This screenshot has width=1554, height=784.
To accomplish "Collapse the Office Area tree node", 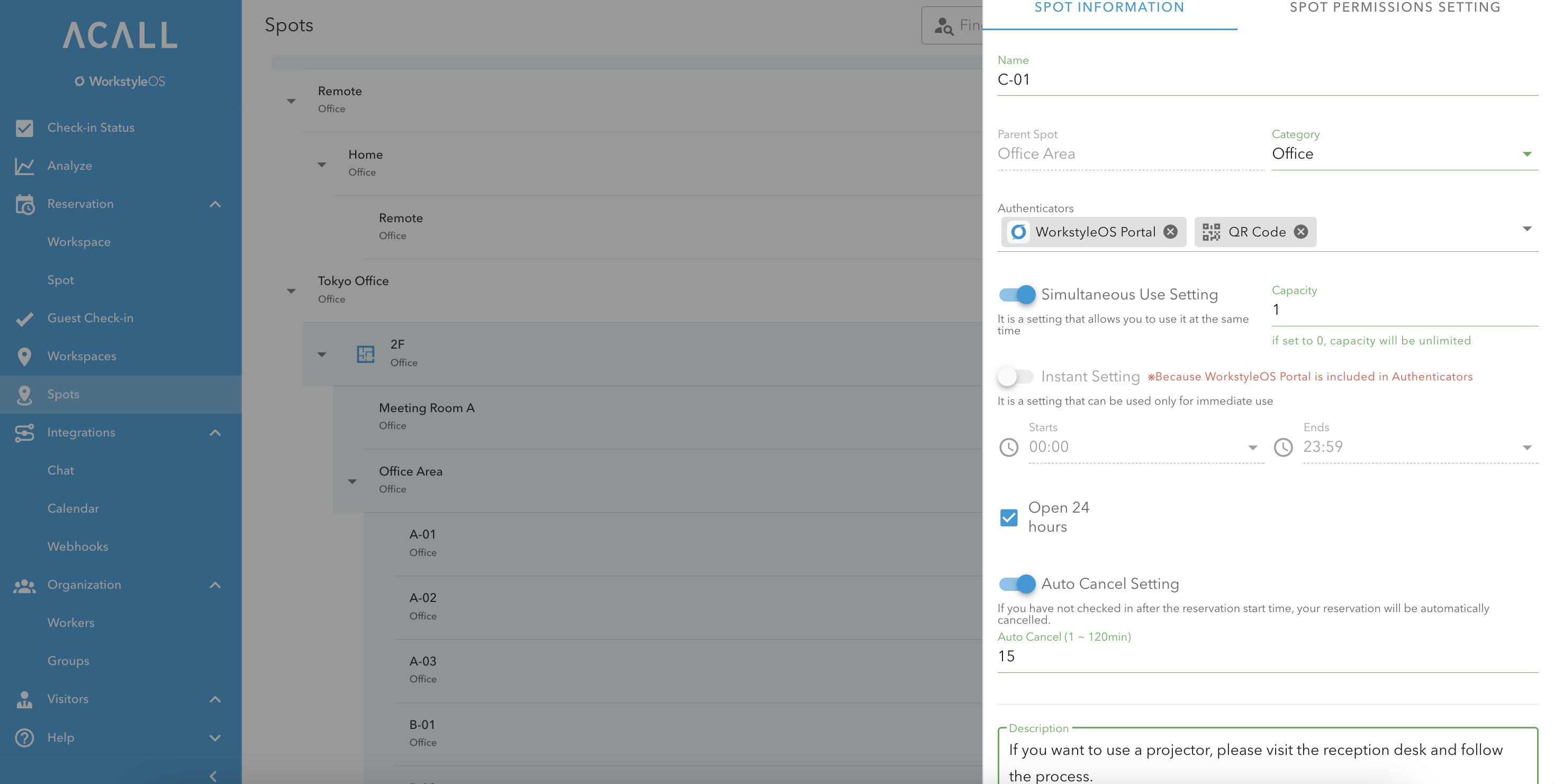I will [x=353, y=481].
